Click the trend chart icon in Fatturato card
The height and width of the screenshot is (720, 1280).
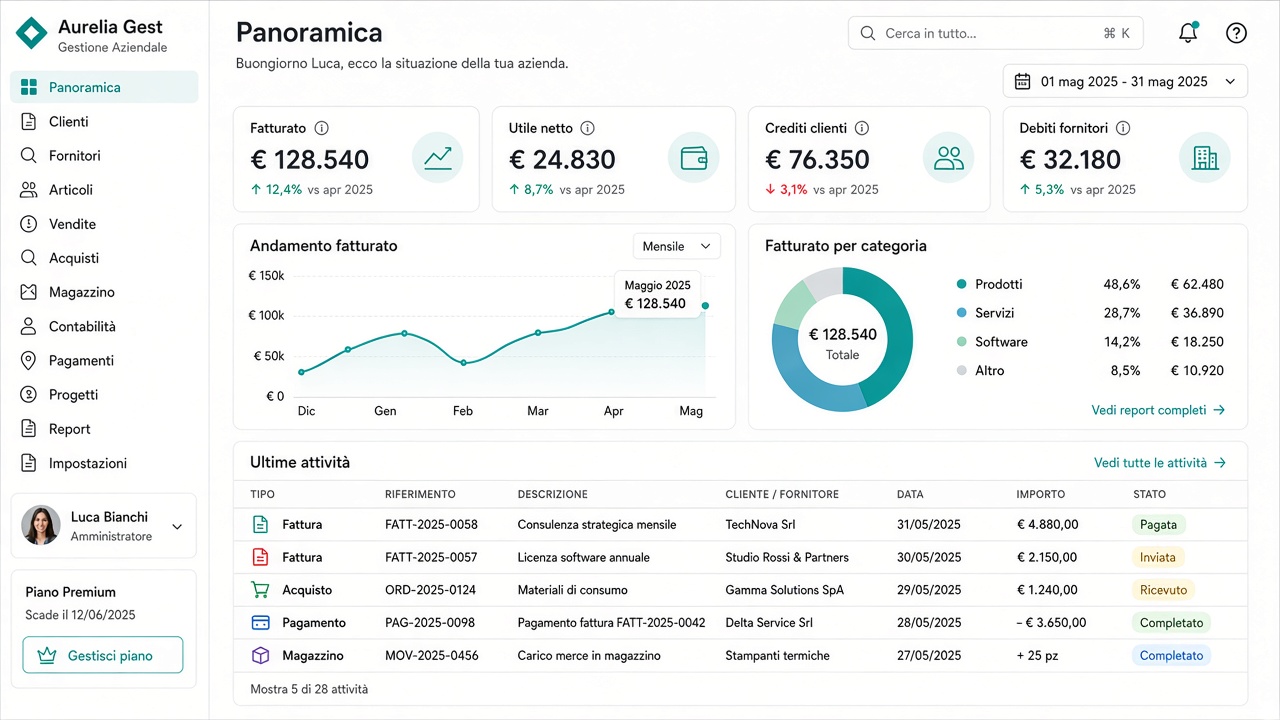pos(438,158)
